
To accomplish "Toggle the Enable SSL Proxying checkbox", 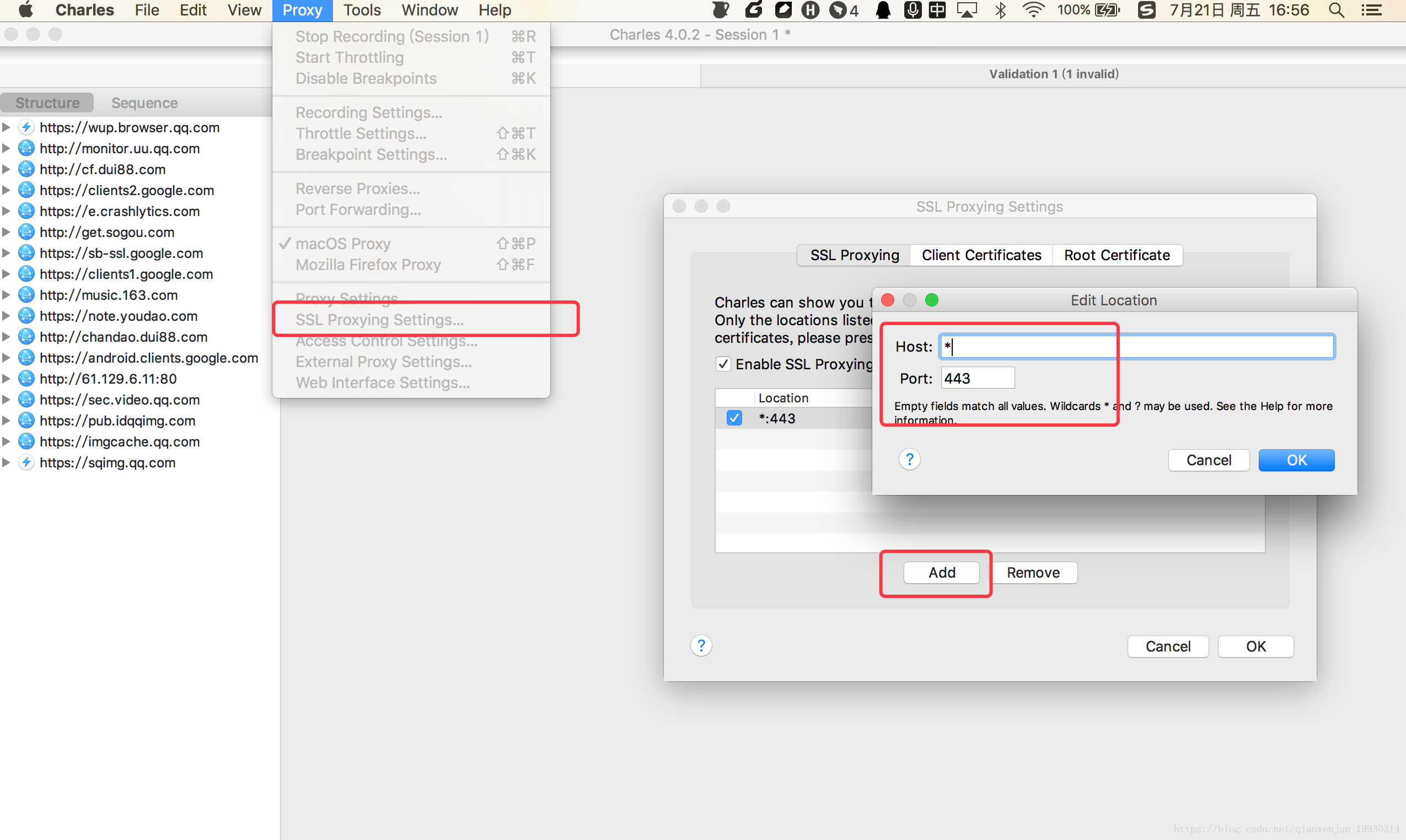I will click(x=723, y=364).
